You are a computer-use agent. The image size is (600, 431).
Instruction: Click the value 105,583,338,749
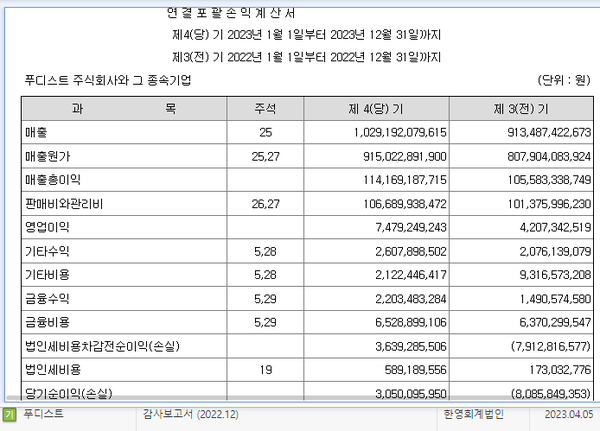549,180
